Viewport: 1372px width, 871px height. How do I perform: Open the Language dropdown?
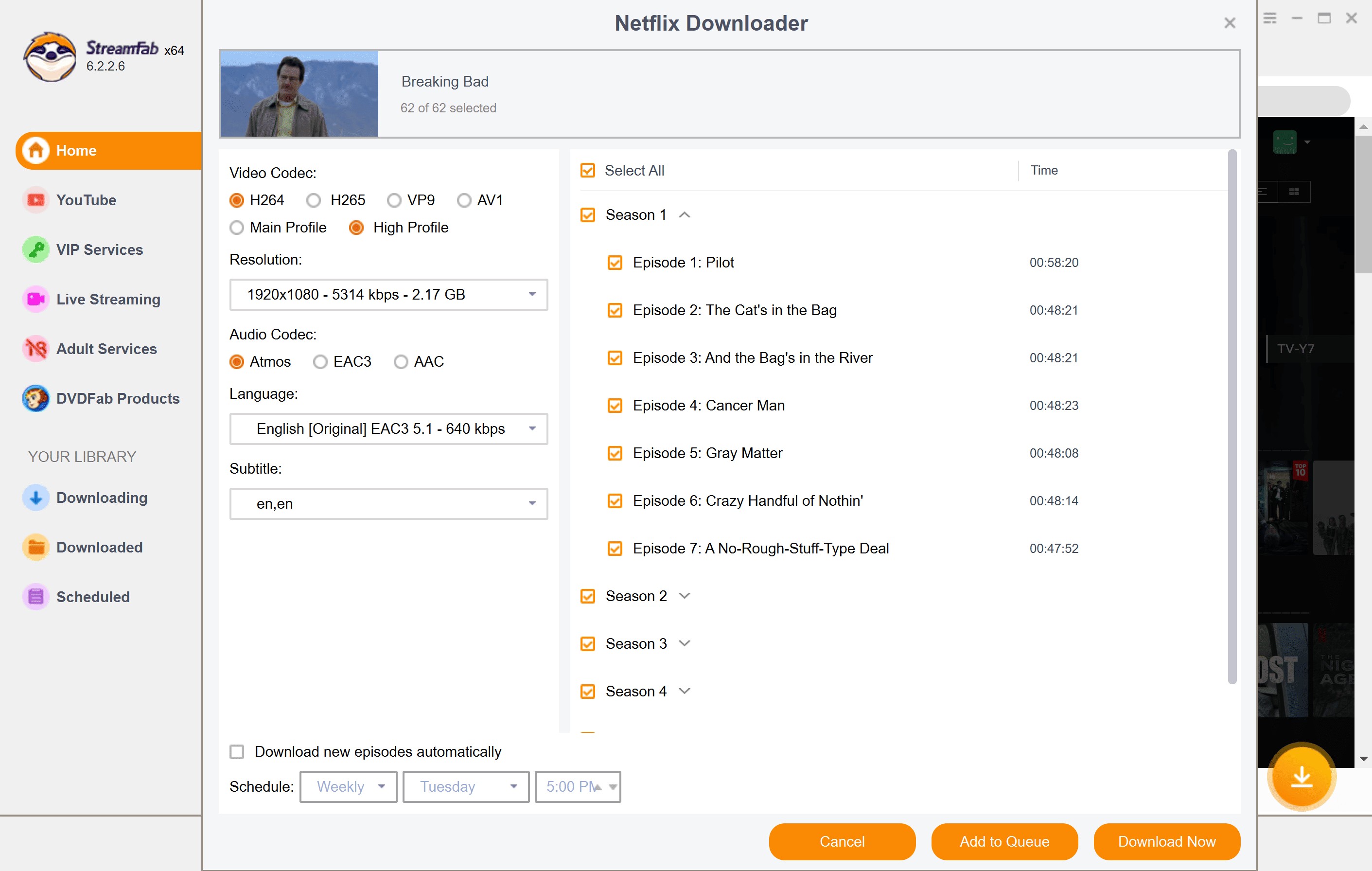pos(388,428)
